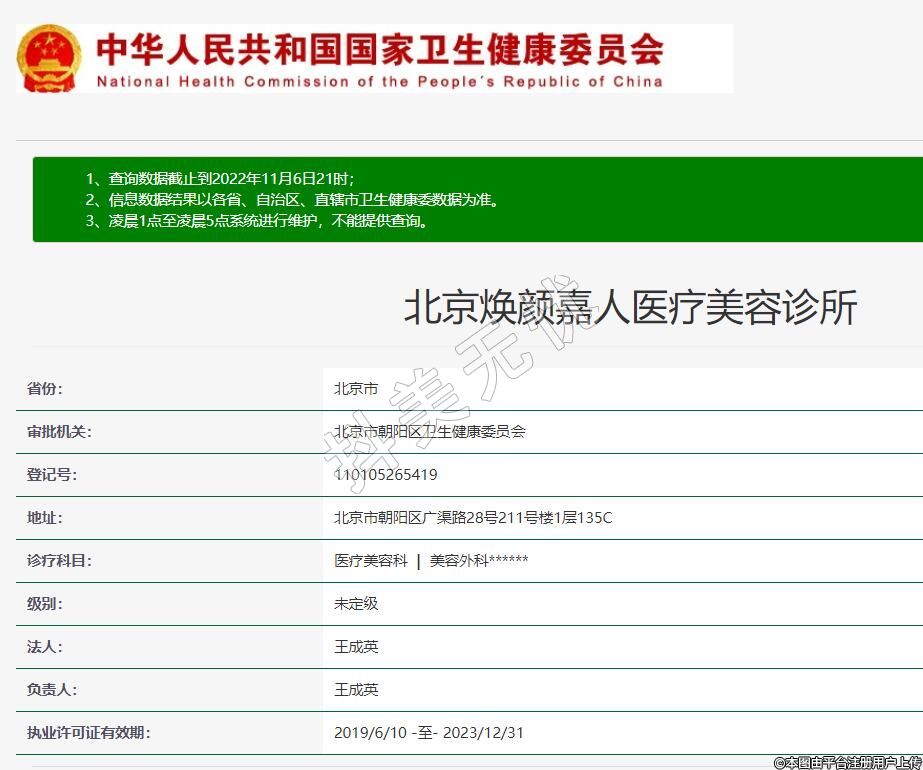923x770 pixels.
Task: Click the 医疗美容科 department text
Action: tap(371, 561)
